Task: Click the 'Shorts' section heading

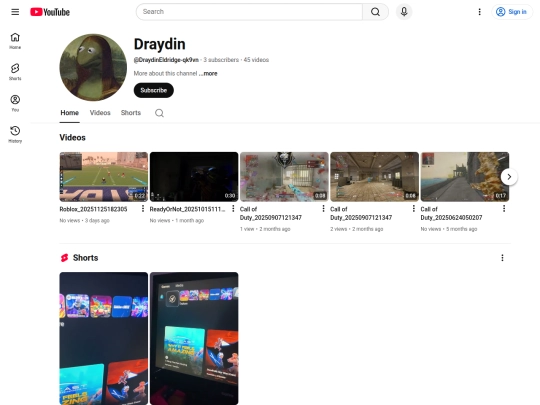Action: point(85,258)
